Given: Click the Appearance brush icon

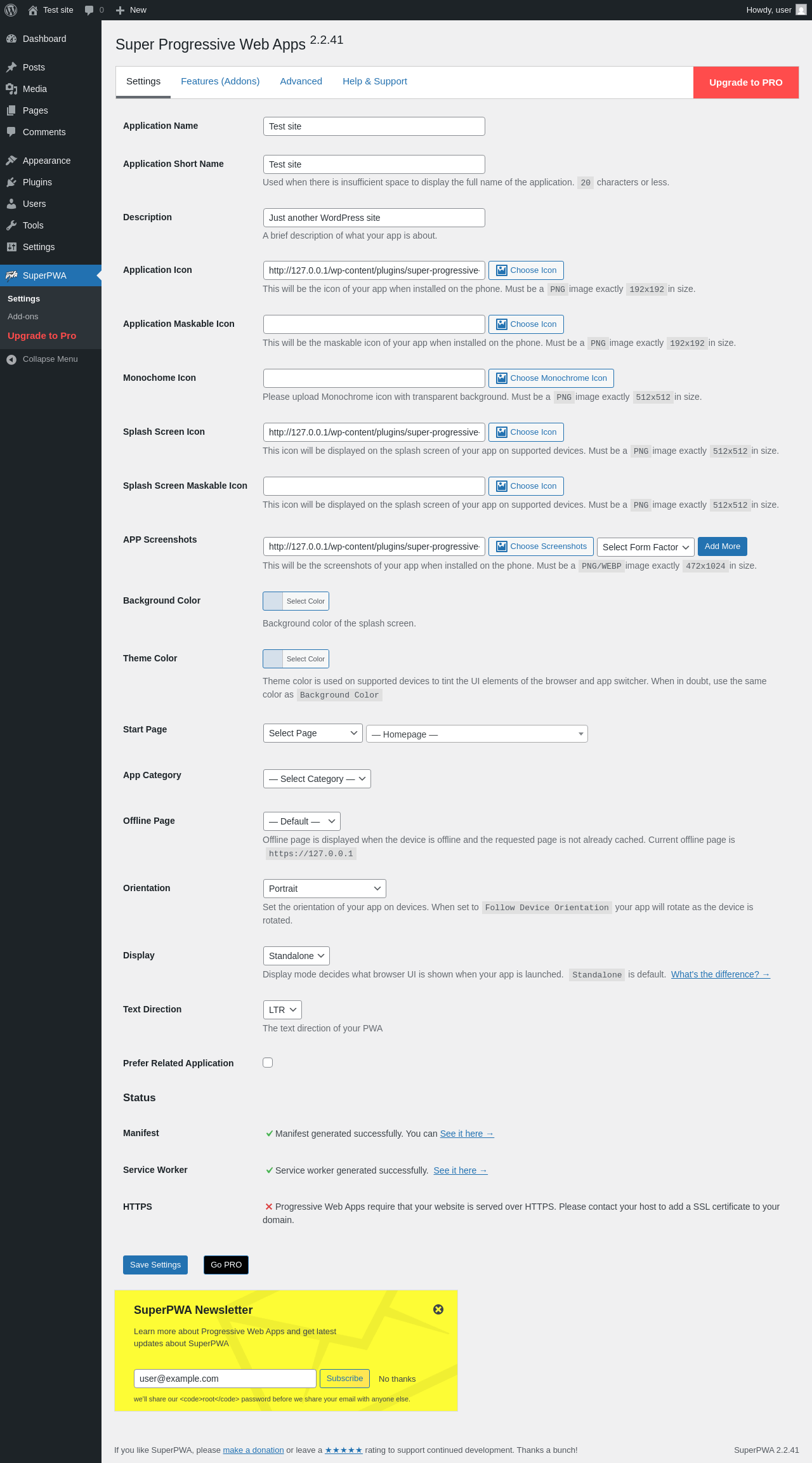Looking at the screenshot, I should click(11, 161).
